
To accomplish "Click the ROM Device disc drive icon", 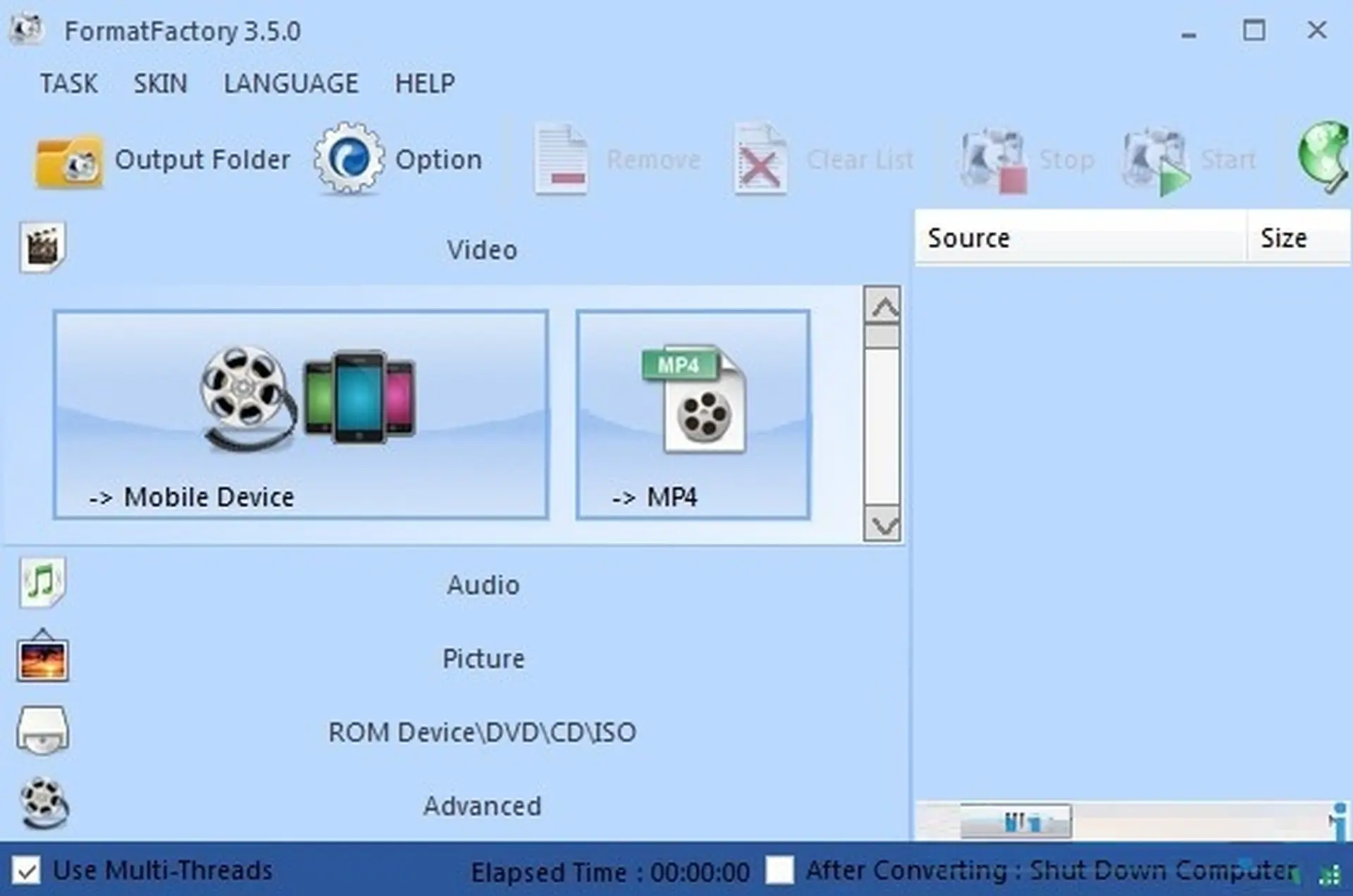I will 42,731.
